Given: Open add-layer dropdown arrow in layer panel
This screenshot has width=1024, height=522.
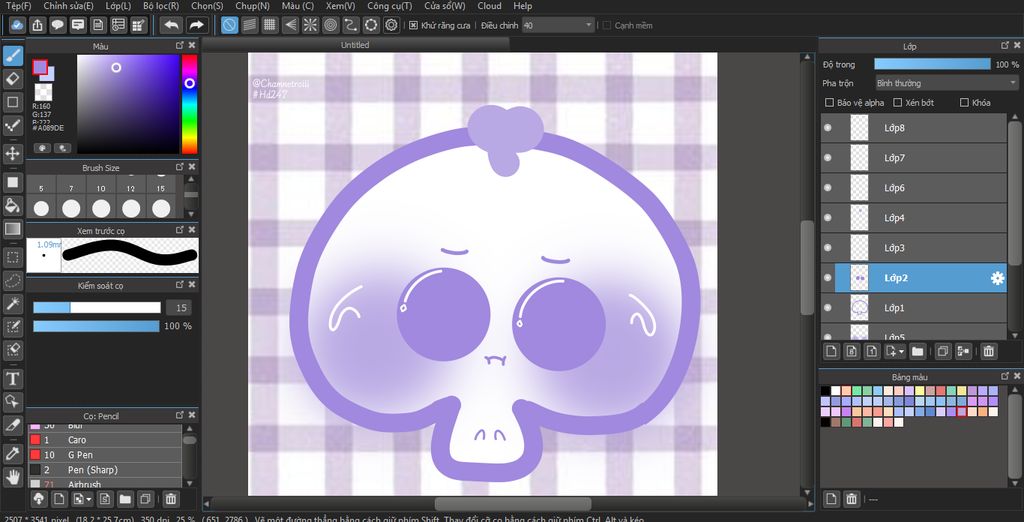Looking at the screenshot, I should point(901,351).
